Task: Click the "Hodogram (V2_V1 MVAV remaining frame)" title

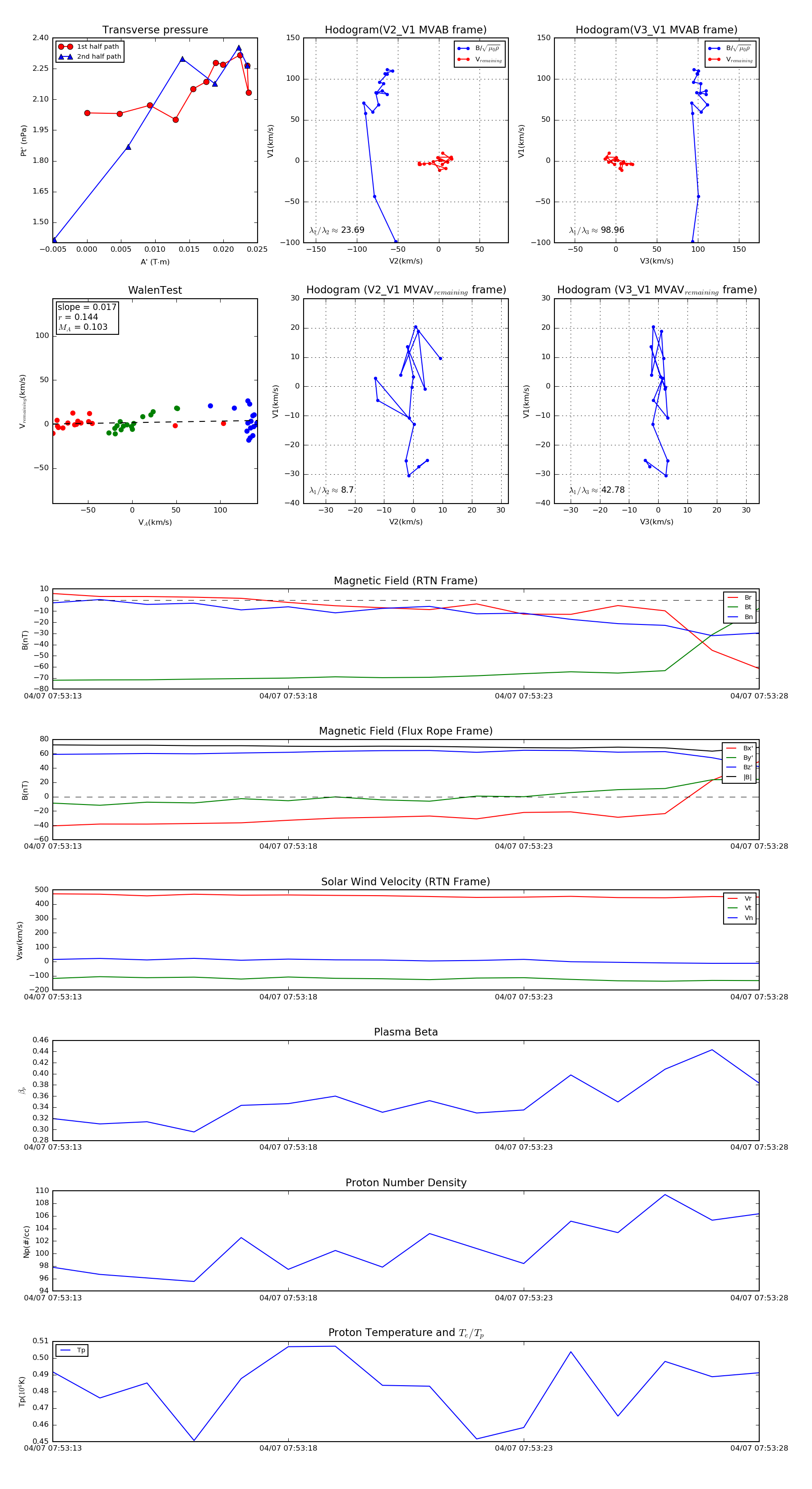Action: coord(406,290)
